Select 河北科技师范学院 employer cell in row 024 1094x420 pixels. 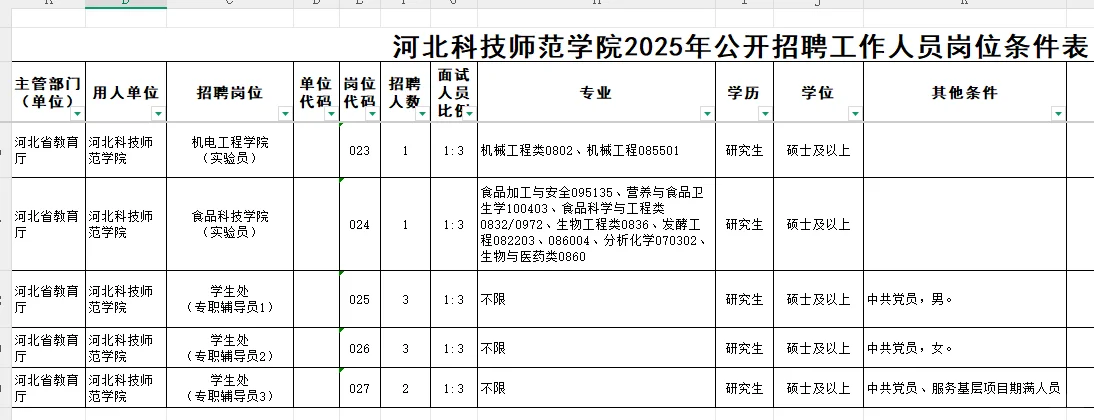[x=126, y=224]
